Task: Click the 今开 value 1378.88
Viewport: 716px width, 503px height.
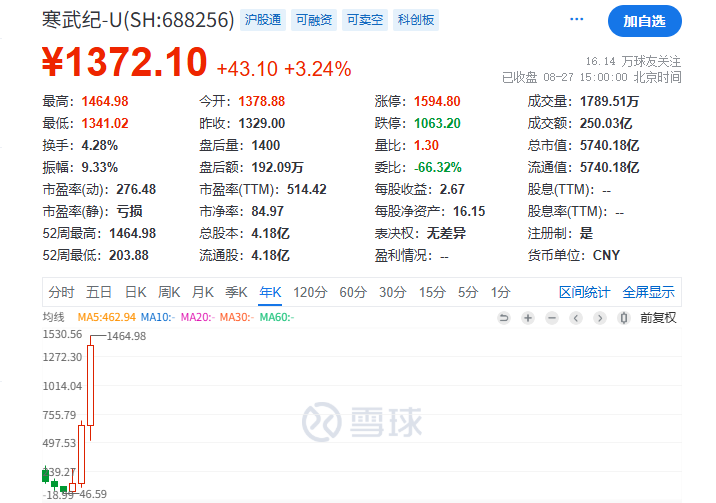Action: (x=262, y=101)
